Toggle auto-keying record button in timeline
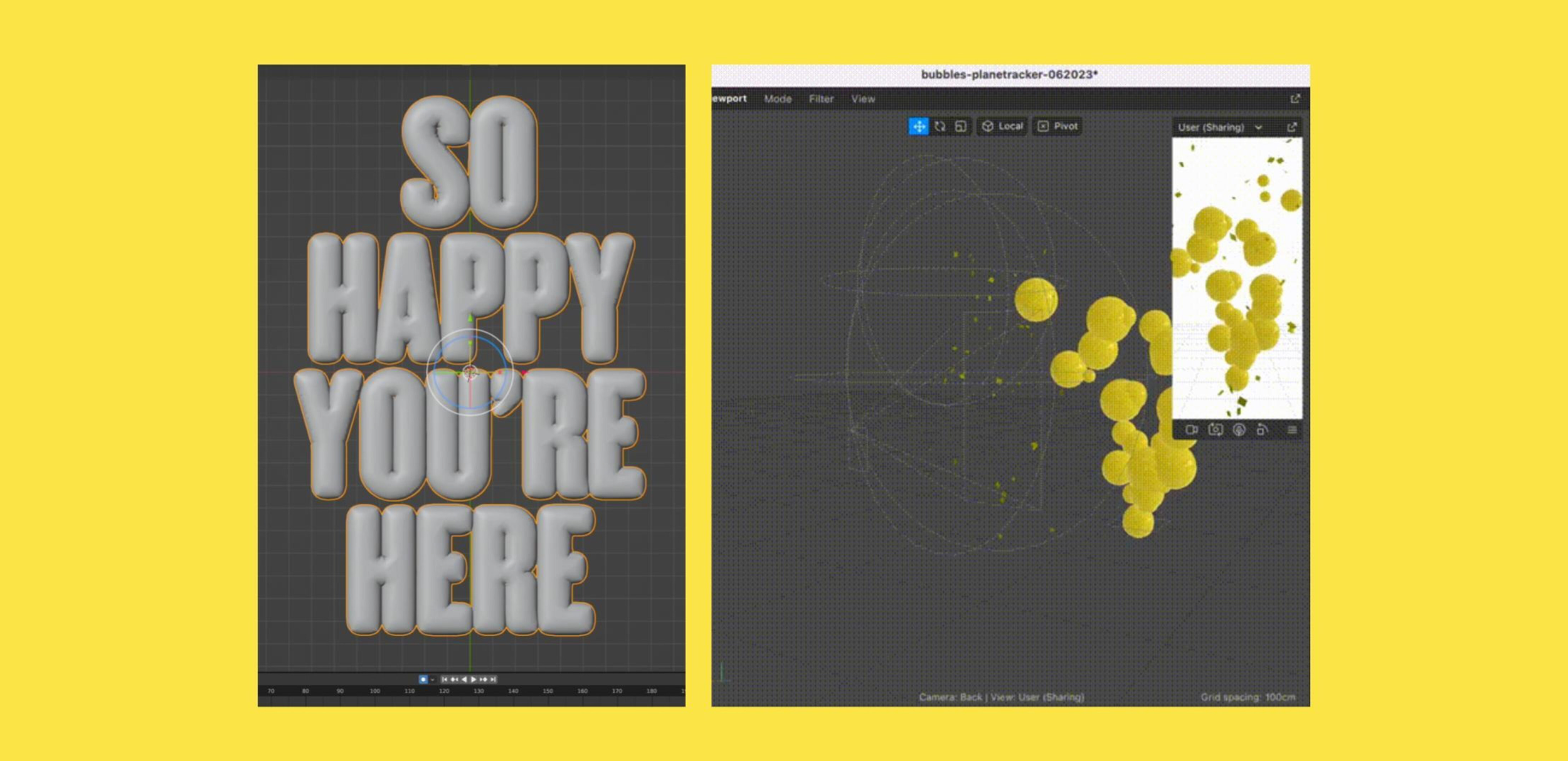1568x761 pixels. tap(423, 680)
